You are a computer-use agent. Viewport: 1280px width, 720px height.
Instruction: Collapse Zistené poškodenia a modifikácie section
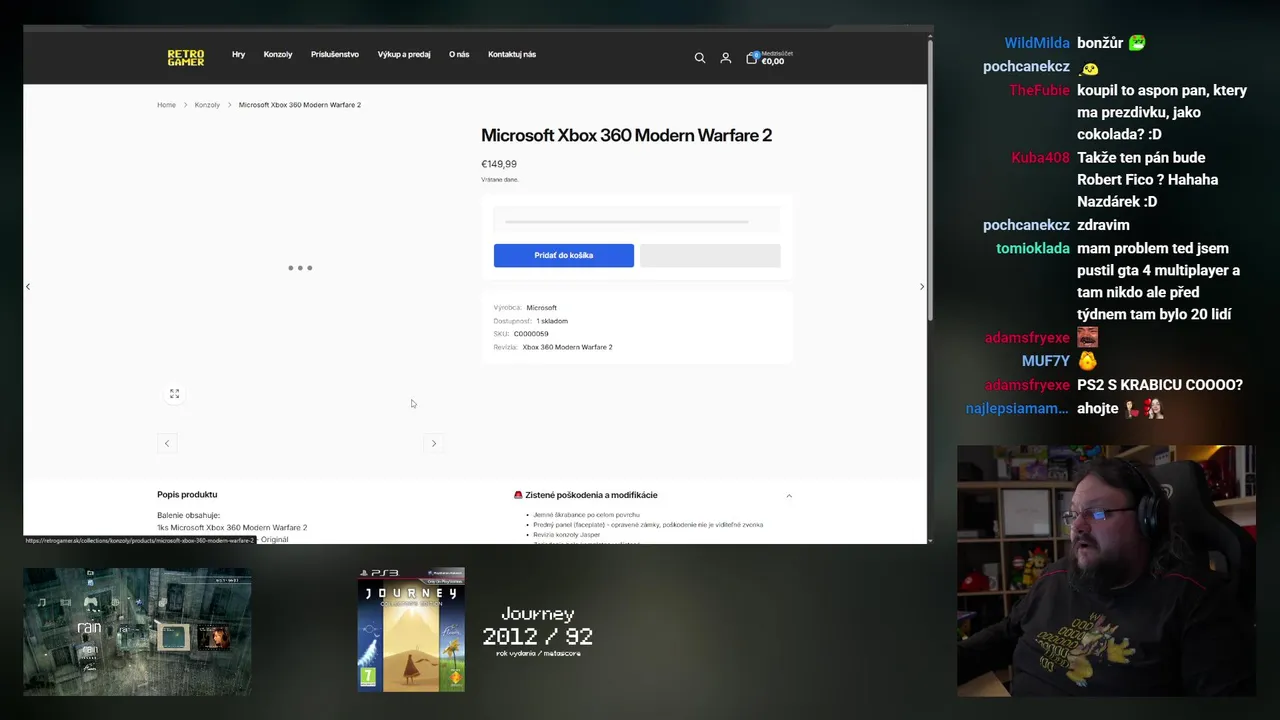tap(789, 496)
